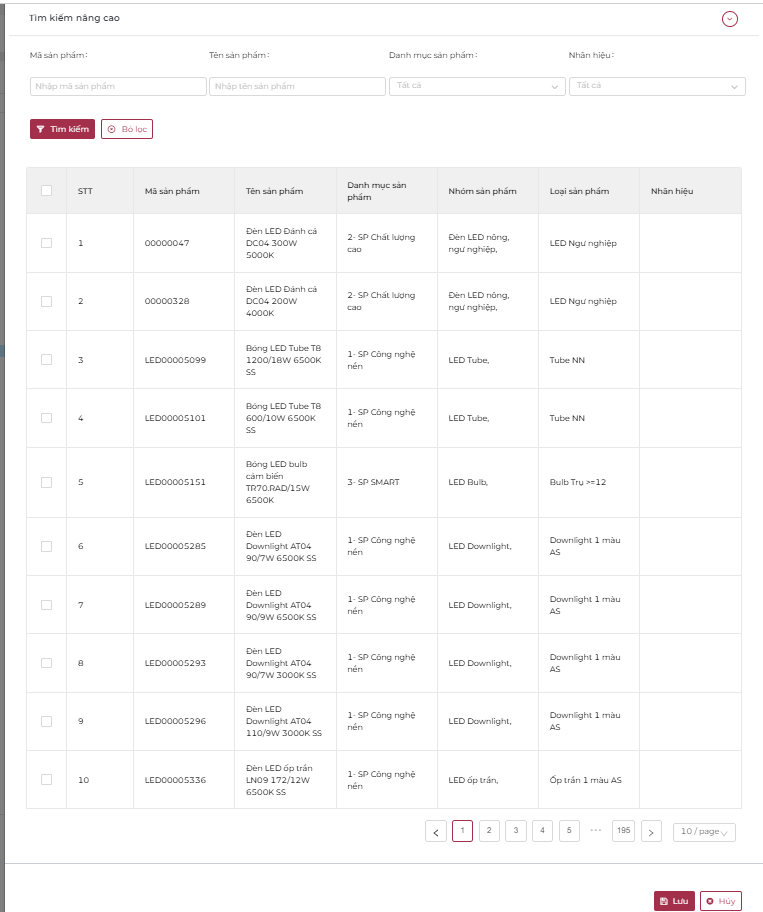This screenshot has width=763, height=912.
Task: Click the Hủy cancel button
Action: (x=721, y=901)
